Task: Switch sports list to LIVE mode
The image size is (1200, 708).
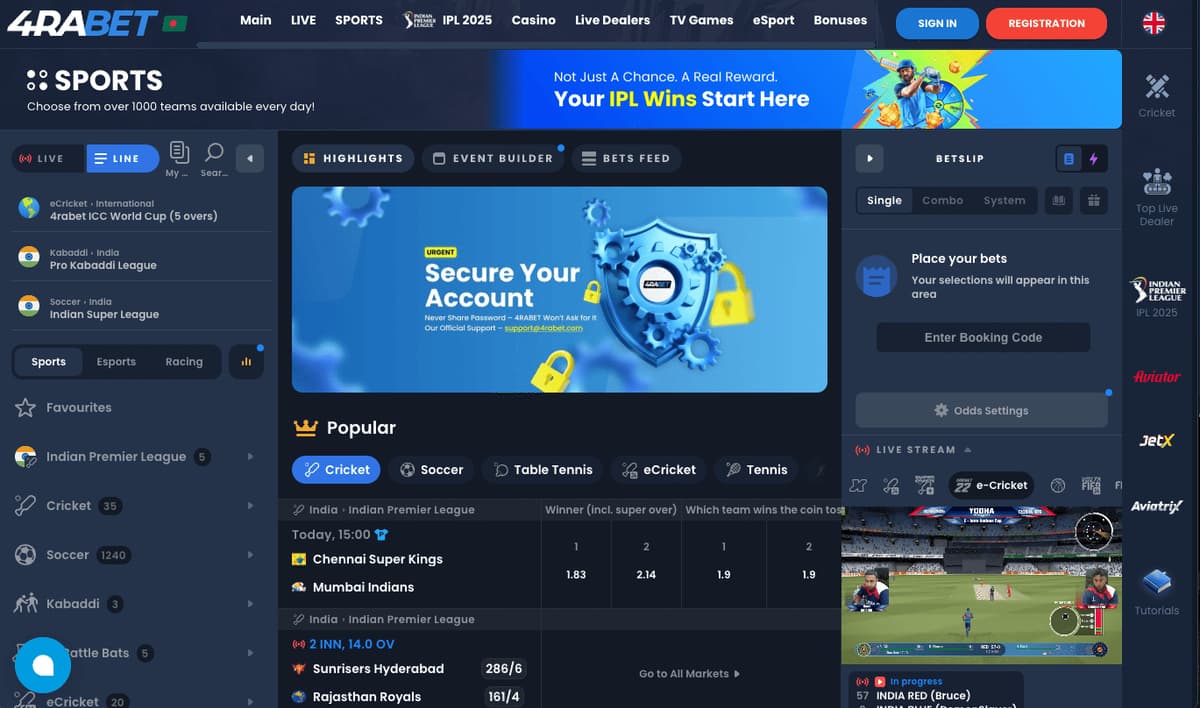Action: click(42, 158)
